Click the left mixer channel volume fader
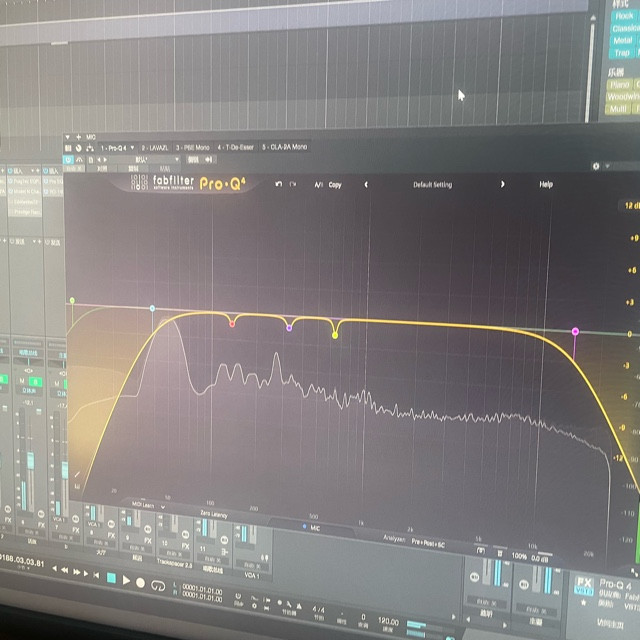This screenshot has width=640, height=640. coord(30,460)
